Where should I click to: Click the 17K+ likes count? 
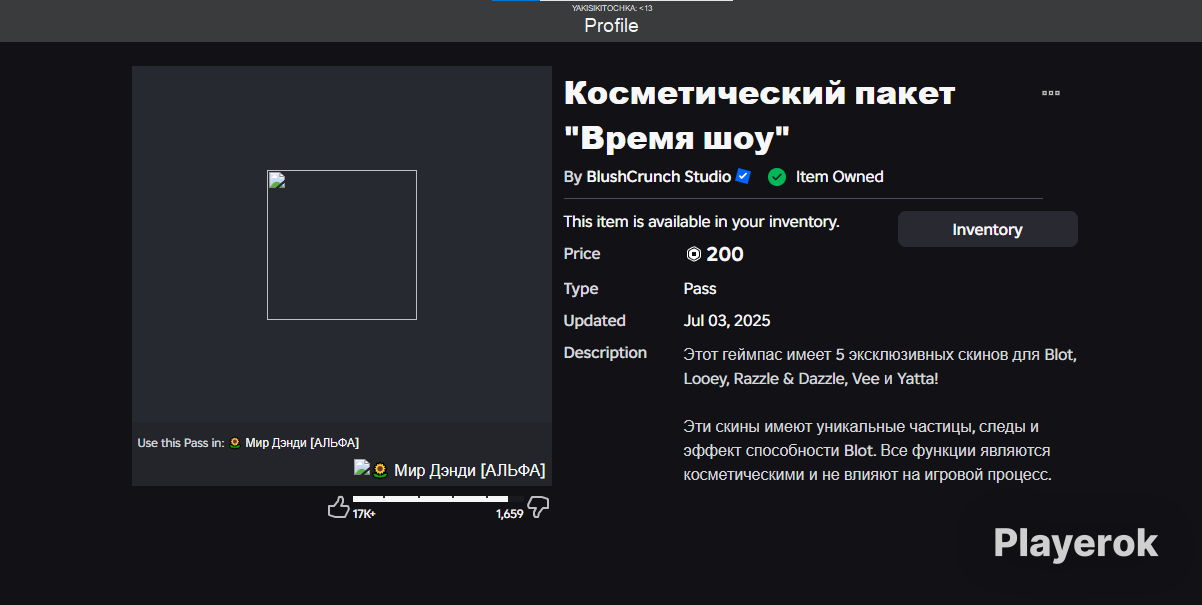(x=364, y=514)
